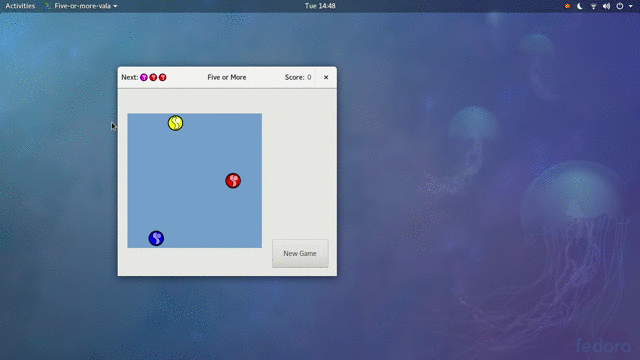640x360 pixels.
Task: Click the night light moon icon
Action: 580,6
